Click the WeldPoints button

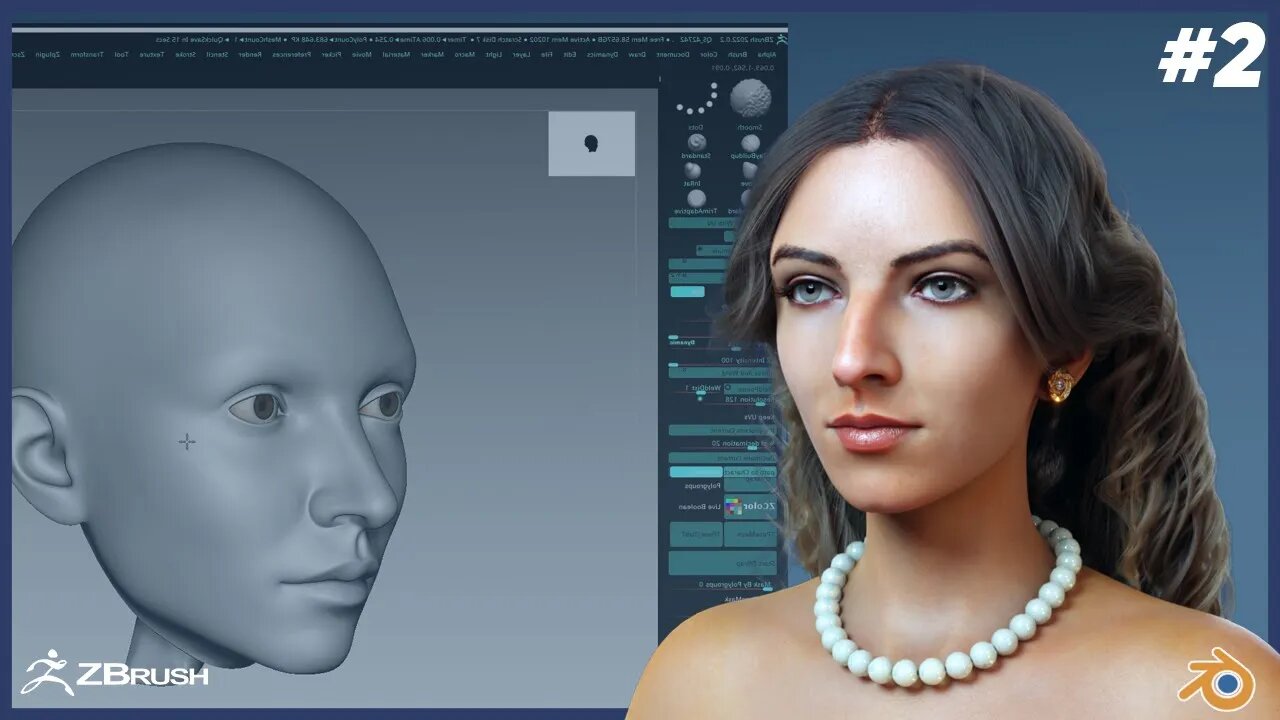point(750,388)
